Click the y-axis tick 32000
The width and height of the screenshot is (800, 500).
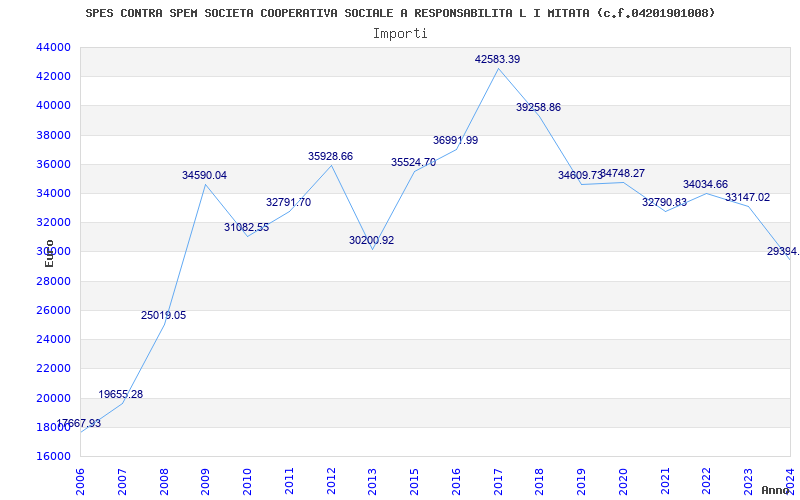[x=53, y=222]
